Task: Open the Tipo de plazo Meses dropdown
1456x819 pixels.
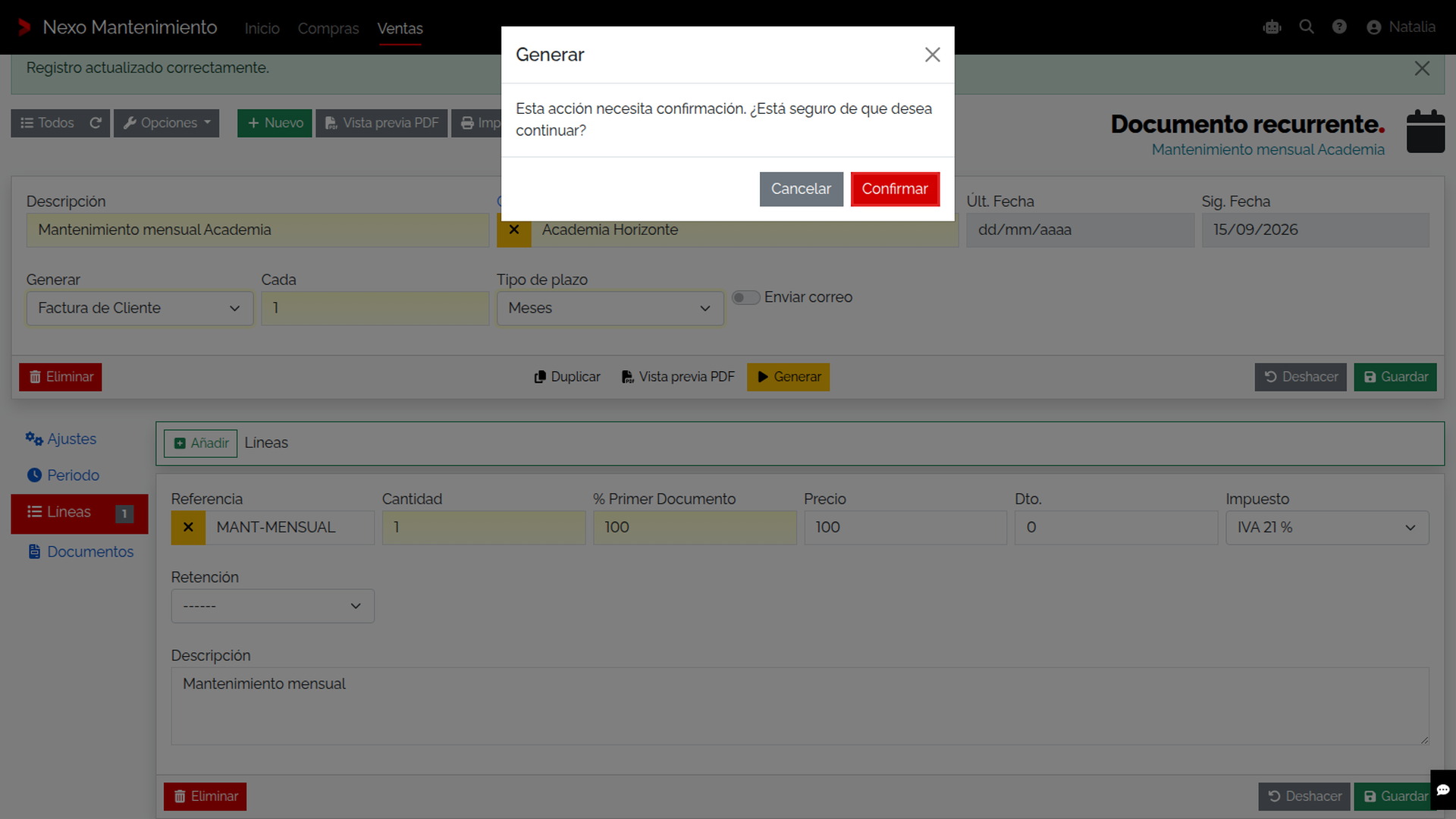Action: 610,309
